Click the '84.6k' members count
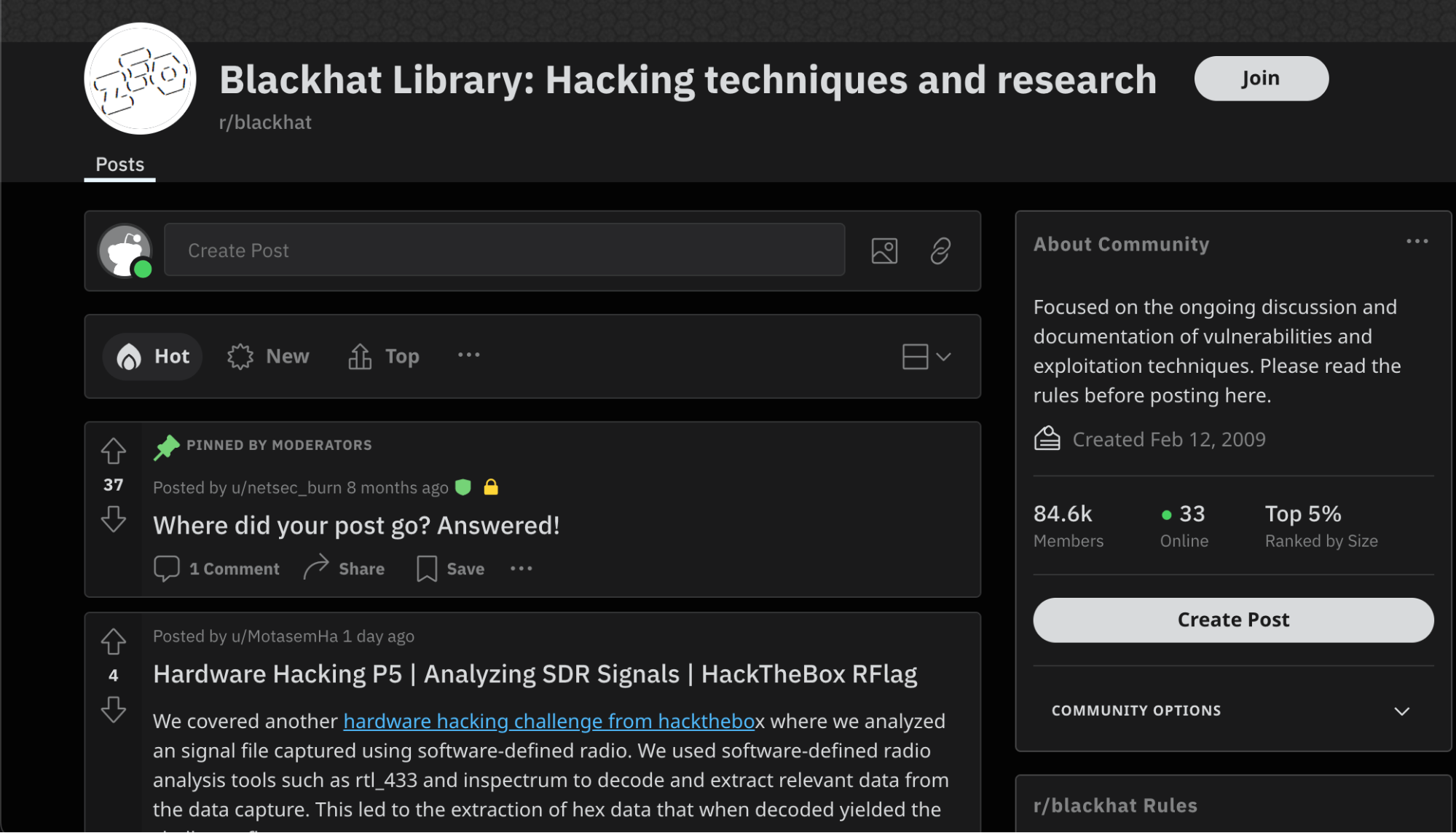1456x833 pixels. tap(1063, 513)
